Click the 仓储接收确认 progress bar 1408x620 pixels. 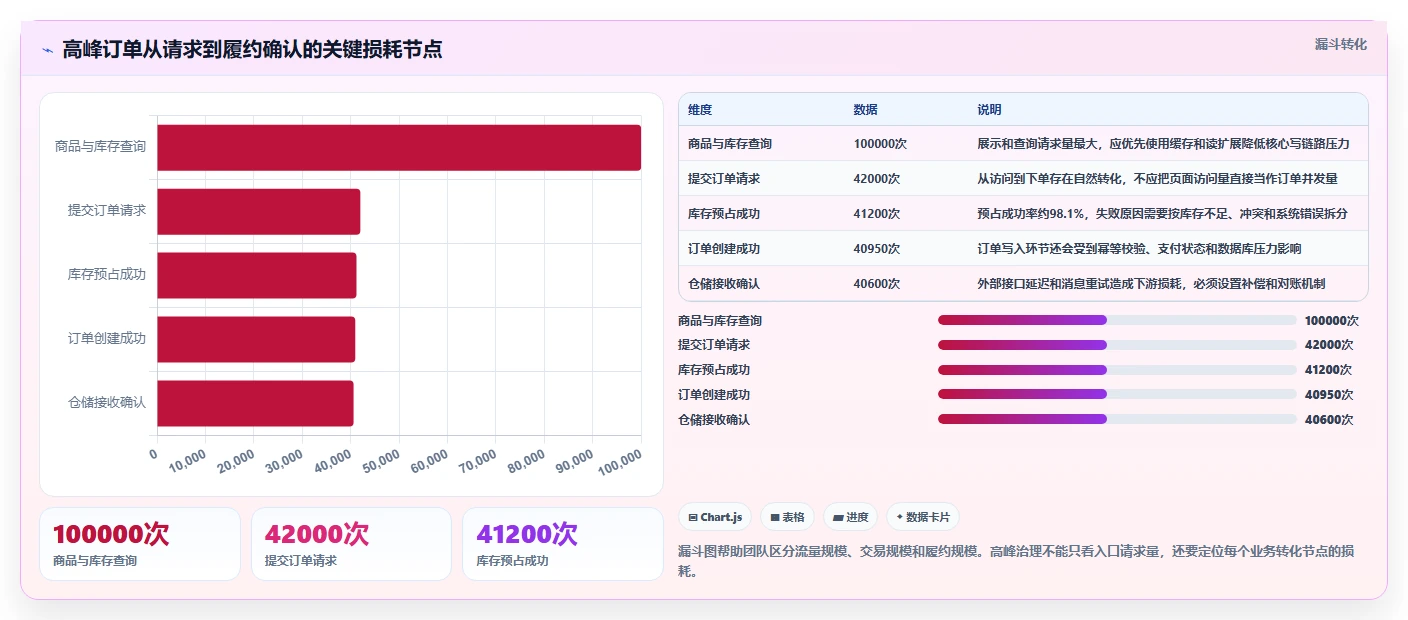[1117, 419]
